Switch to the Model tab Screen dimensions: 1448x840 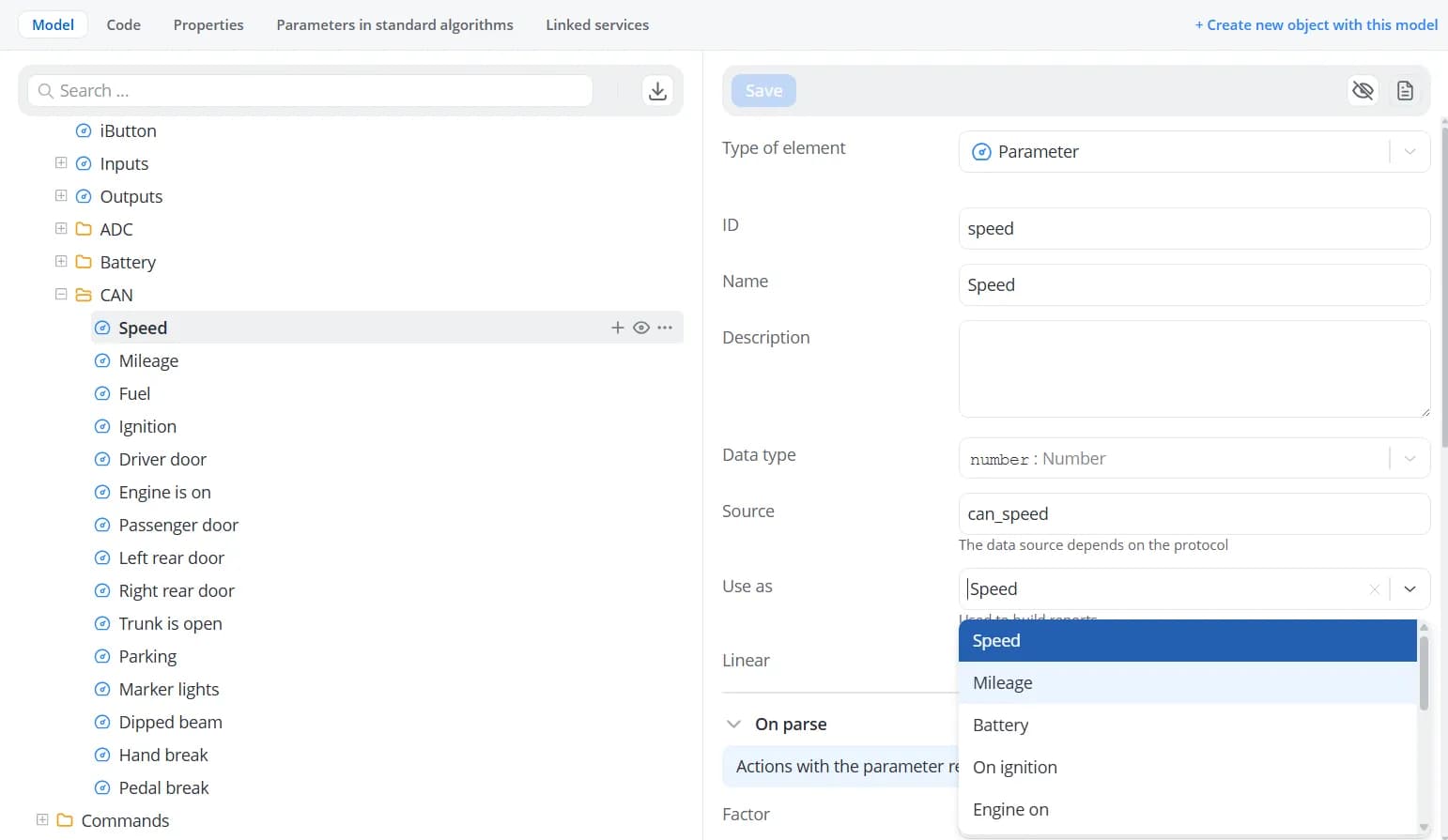click(53, 25)
